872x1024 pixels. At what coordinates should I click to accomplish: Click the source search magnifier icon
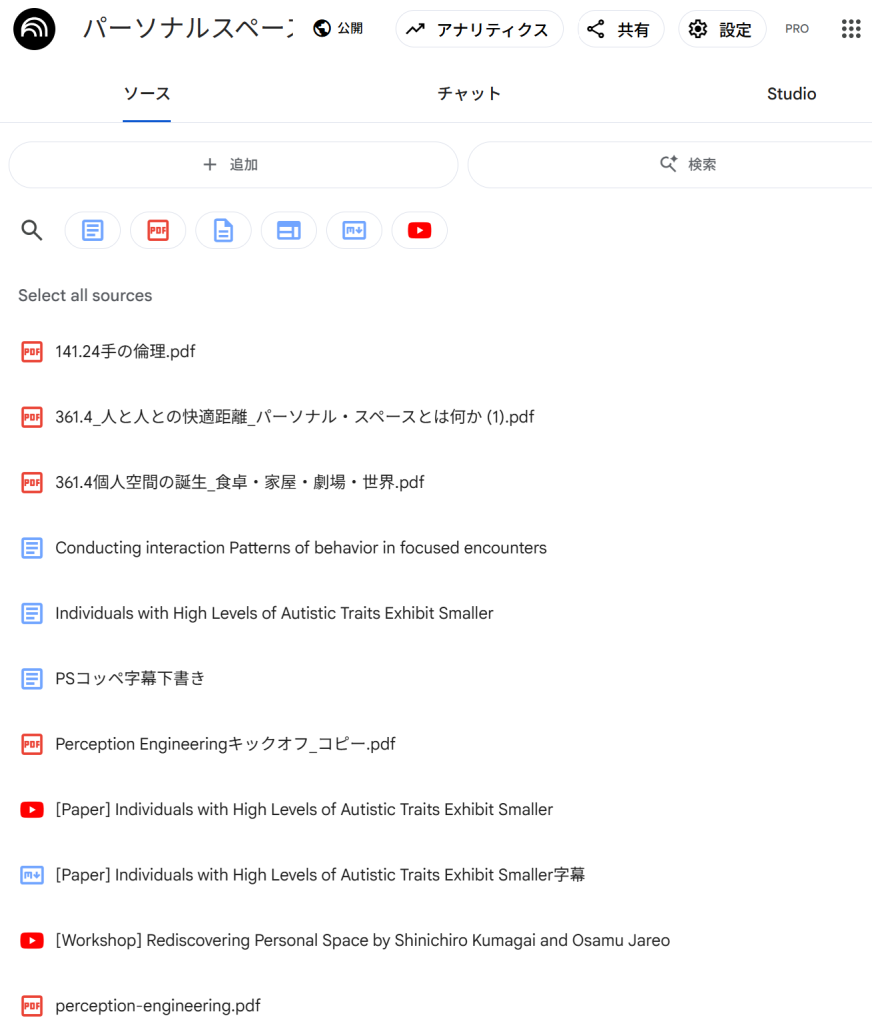pos(32,231)
